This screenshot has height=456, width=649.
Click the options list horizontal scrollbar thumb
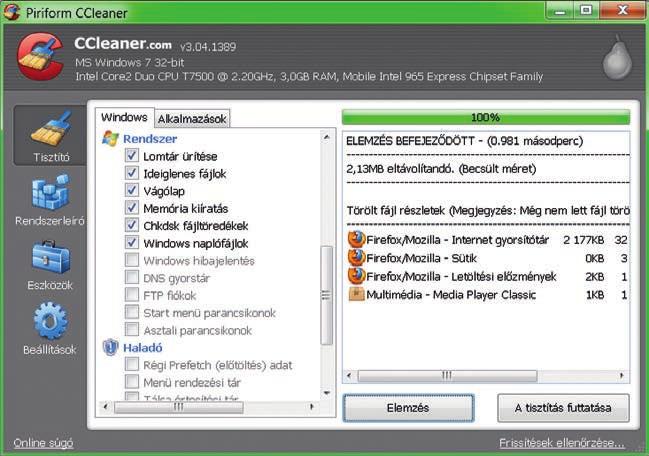point(178,407)
